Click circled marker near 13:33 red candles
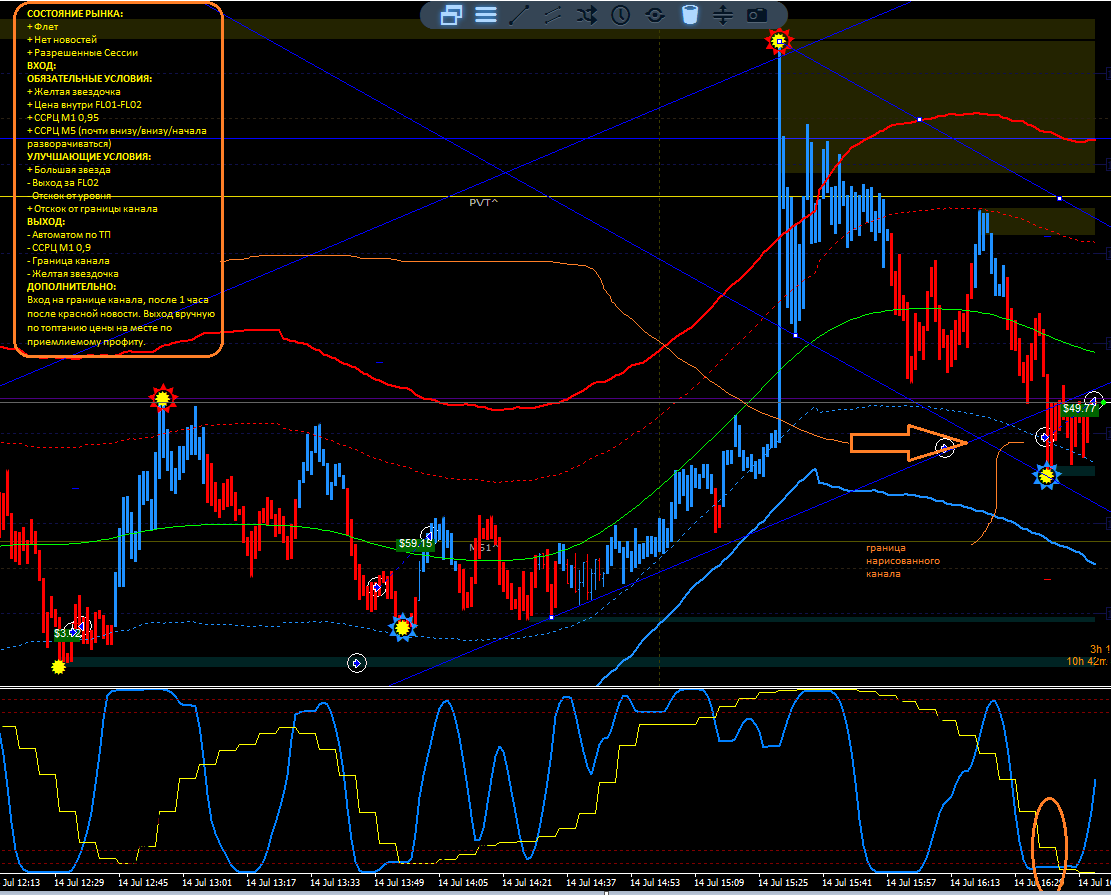 [377, 587]
